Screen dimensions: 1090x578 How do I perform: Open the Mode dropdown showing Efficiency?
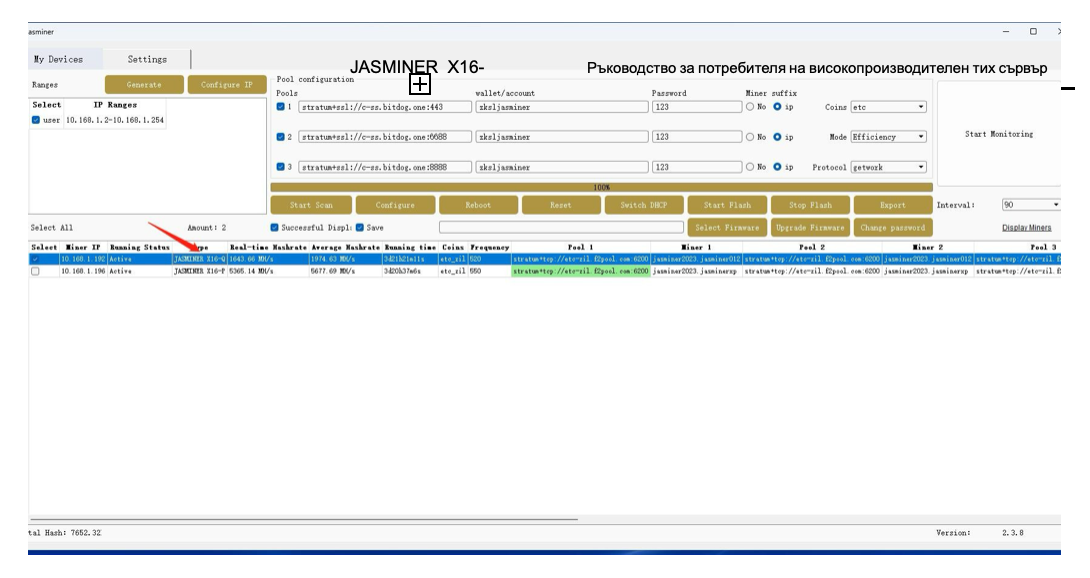click(x=888, y=137)
